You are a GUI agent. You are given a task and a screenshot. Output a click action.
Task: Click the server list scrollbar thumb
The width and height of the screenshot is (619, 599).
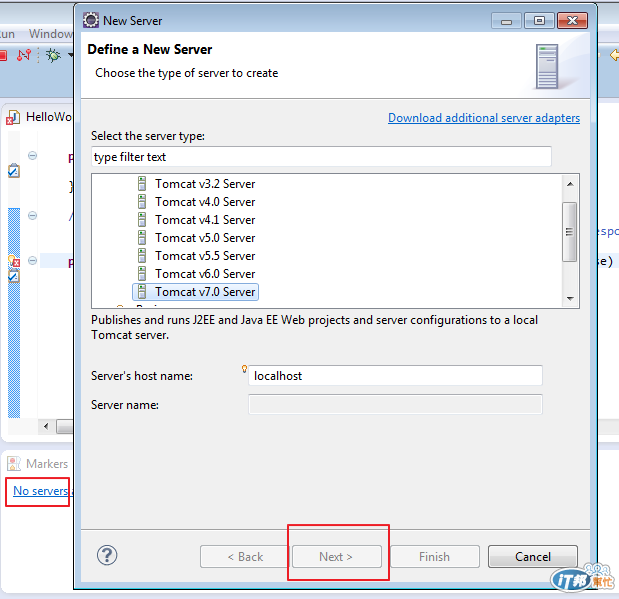click(569, 232)
